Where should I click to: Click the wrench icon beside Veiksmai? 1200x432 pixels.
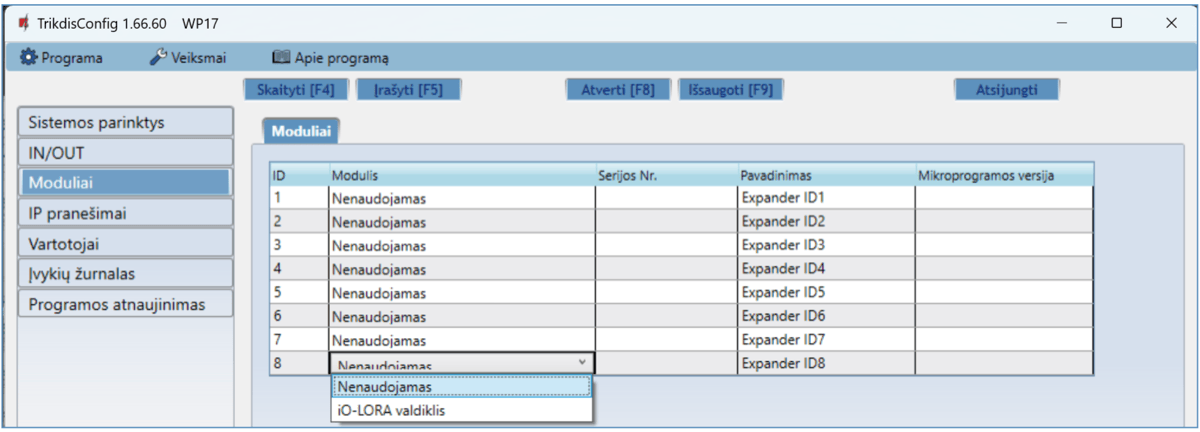[158, 58]
